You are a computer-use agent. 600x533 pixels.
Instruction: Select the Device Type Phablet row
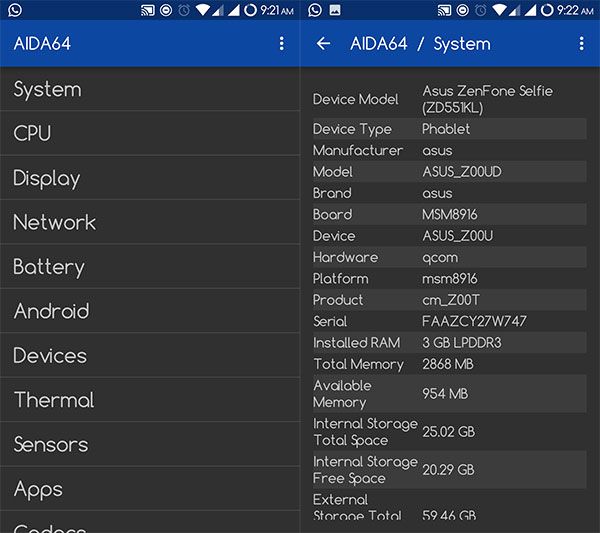[x=450, y=129]
